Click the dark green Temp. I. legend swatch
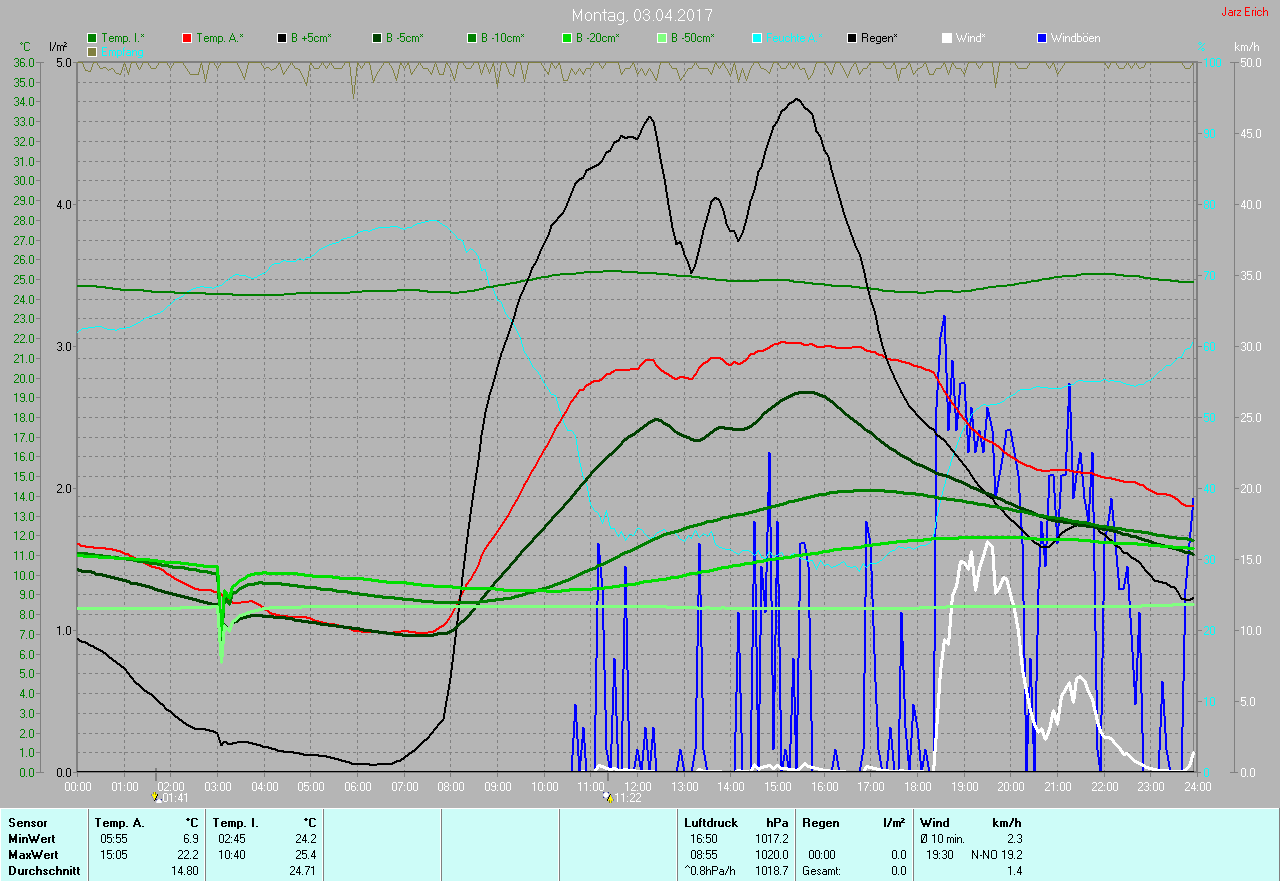This screenshot has width=1280, height=881. [93, 38]
